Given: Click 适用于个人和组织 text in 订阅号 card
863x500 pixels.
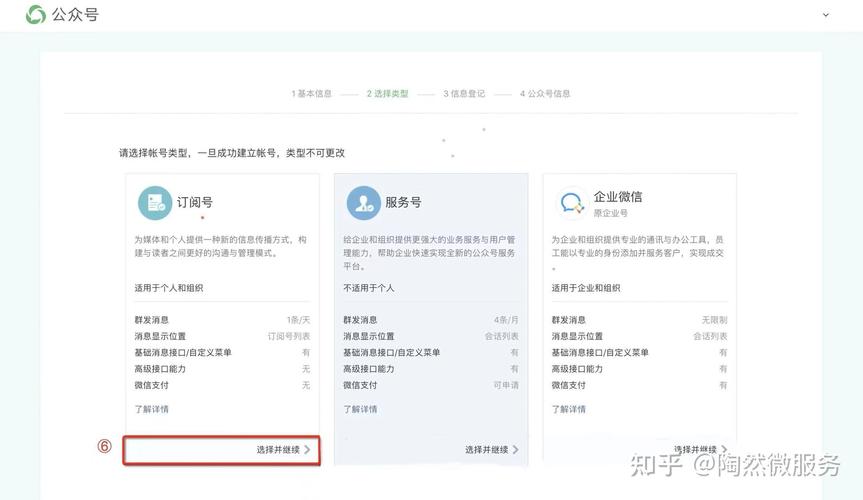Looking at the screenshot, I should tap(169, 288).
